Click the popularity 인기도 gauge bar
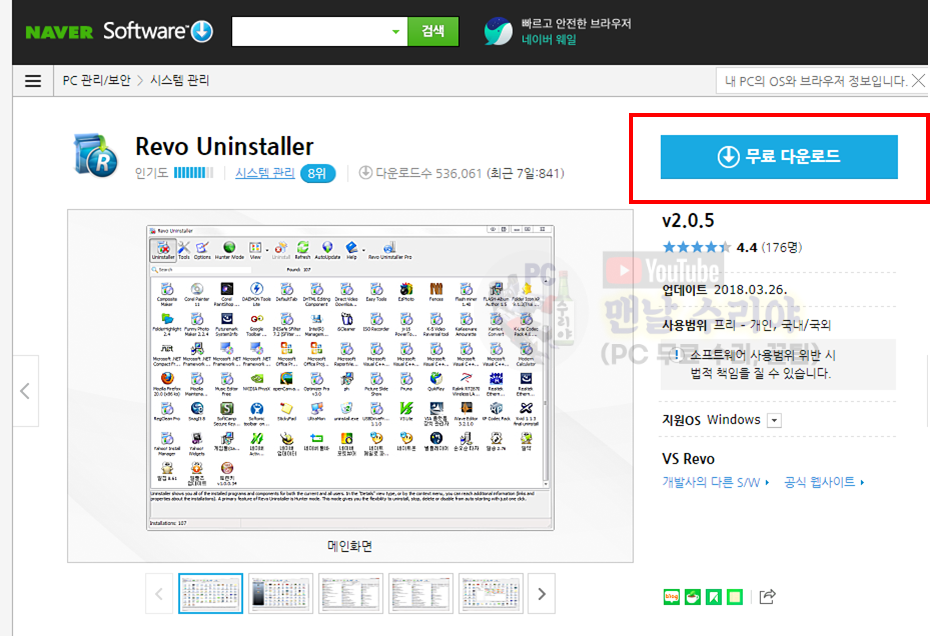The image size is (930, 636). pos(193,173)
